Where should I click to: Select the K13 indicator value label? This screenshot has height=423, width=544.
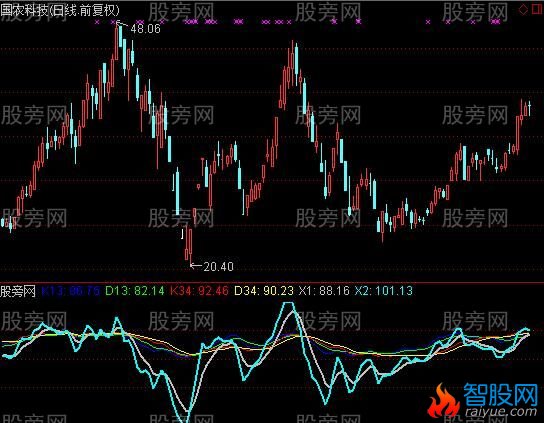pos(71,291)
